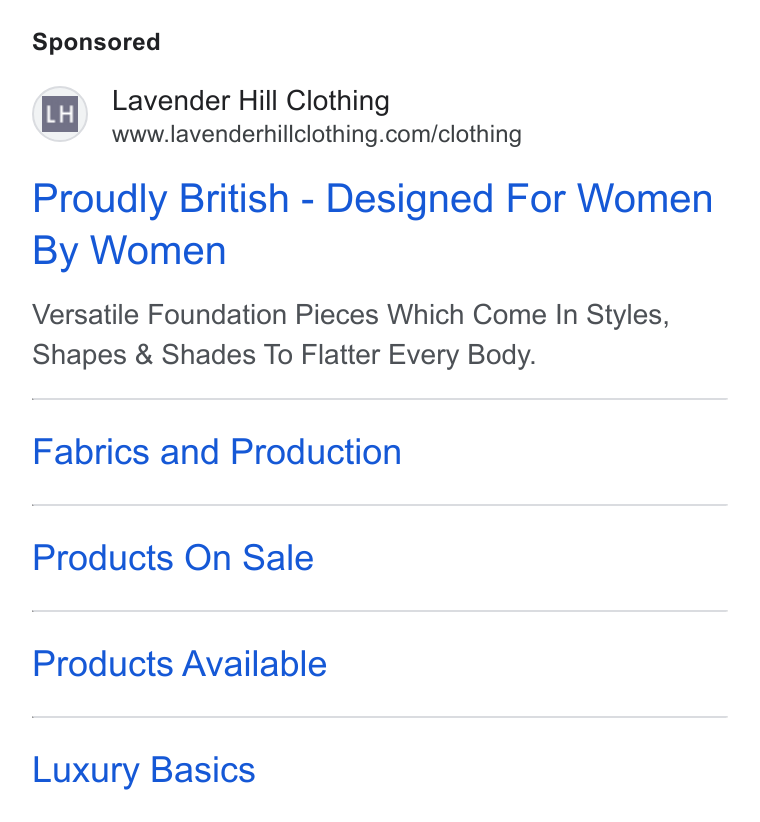760x822 pixels.
Task: Click the word 'Body.' ending the description
Action: 502,355
